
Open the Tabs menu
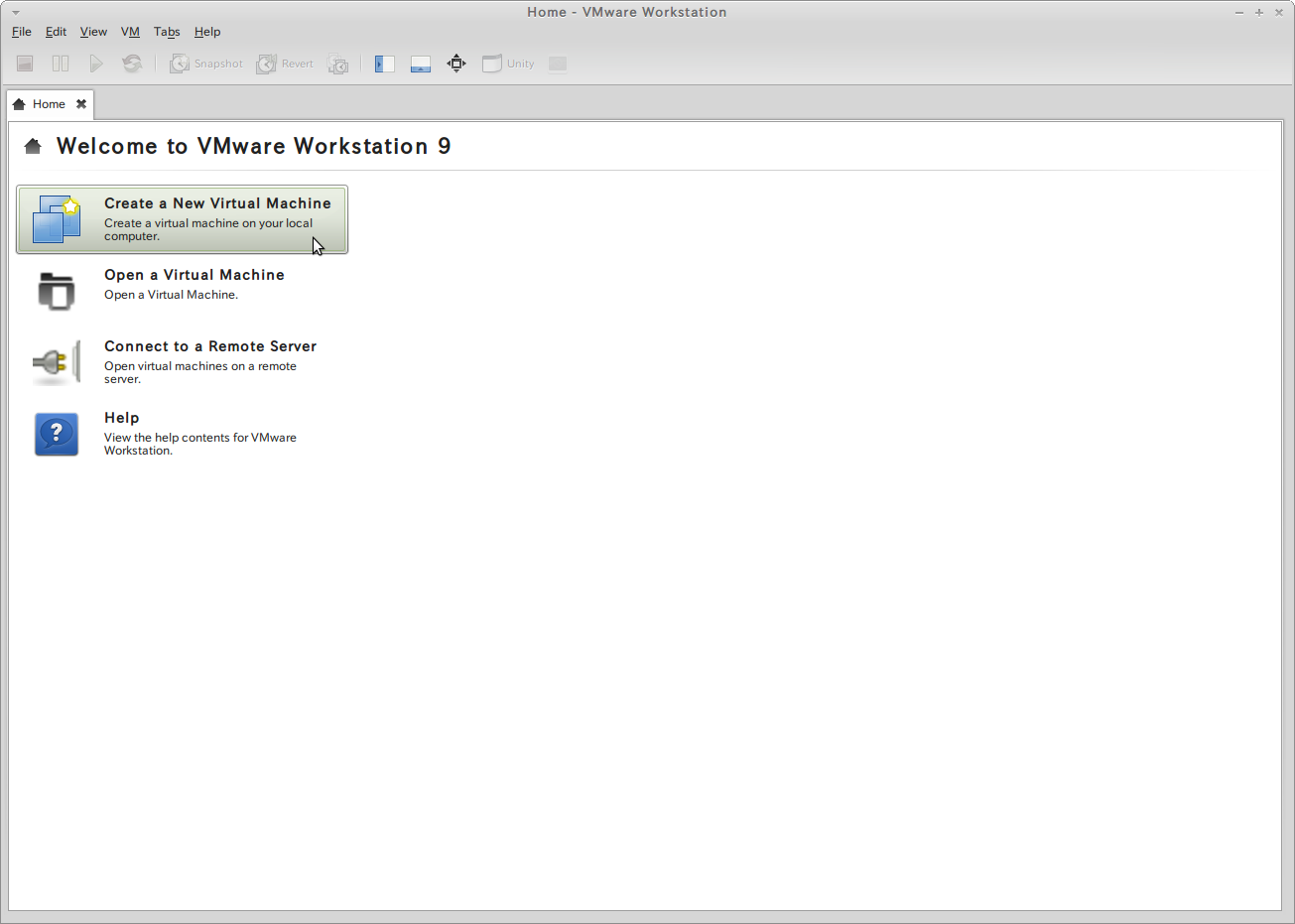coord(167,32)
